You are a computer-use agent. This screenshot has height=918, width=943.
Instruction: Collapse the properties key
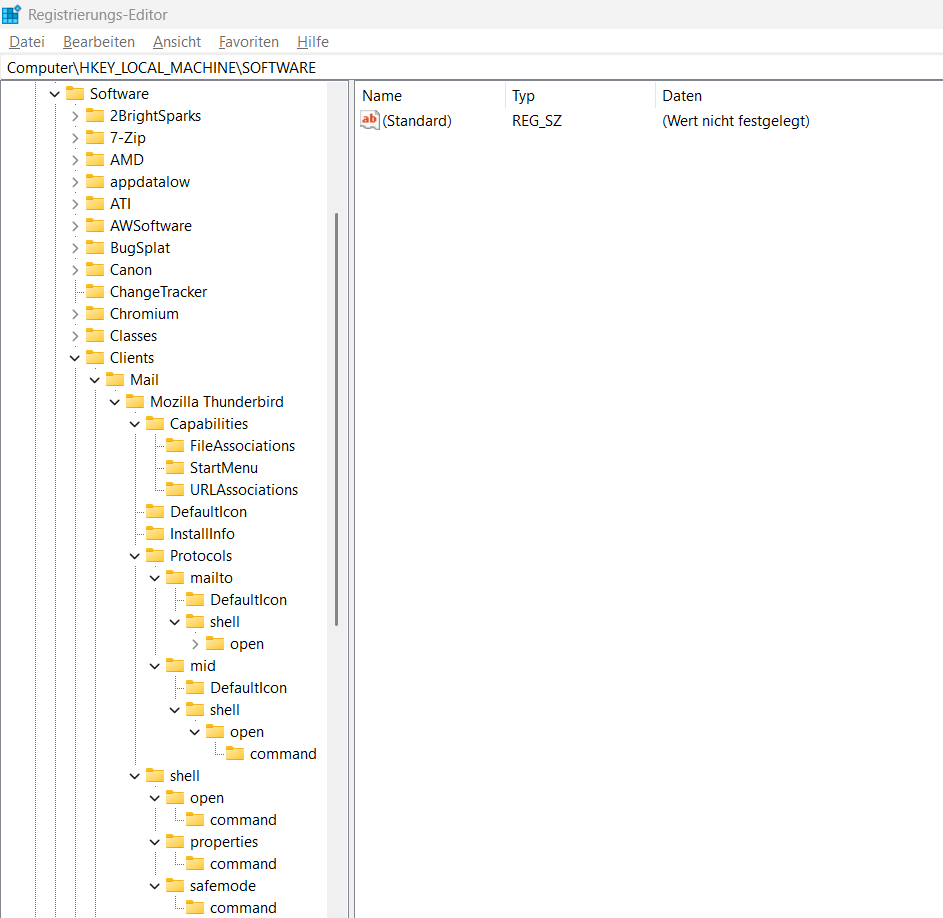155,842
